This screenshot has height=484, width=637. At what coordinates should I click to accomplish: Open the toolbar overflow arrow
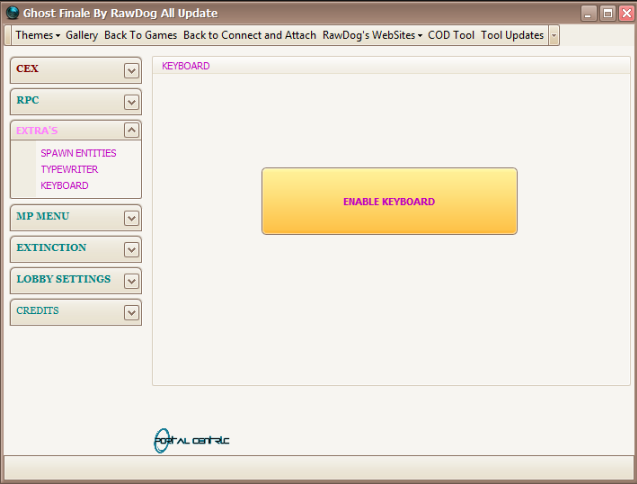pyautogui.click(x=553, y=35)
